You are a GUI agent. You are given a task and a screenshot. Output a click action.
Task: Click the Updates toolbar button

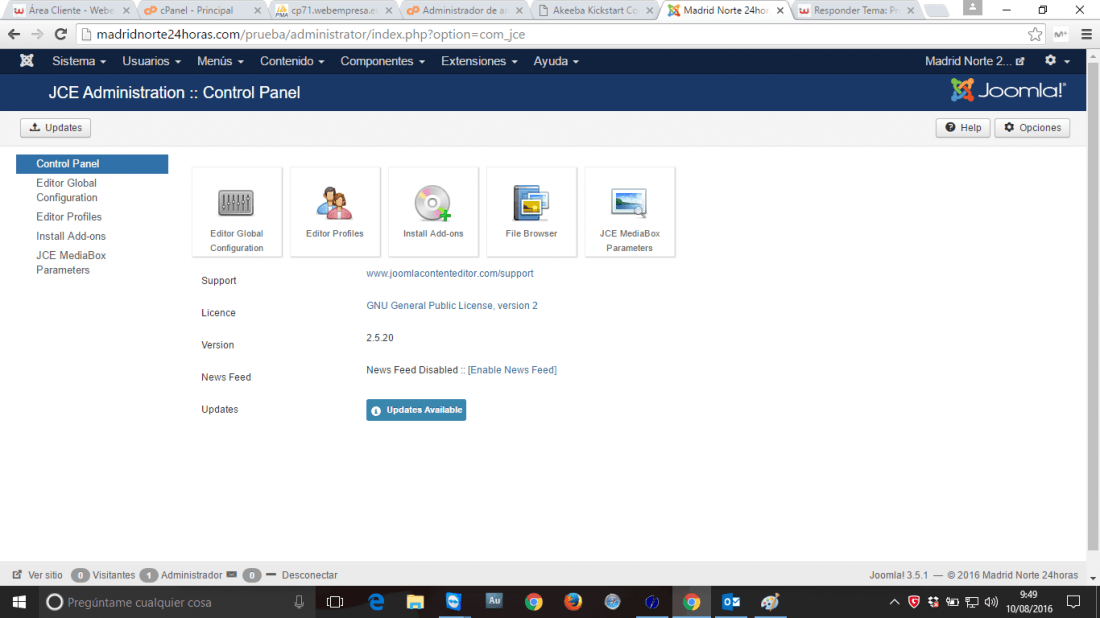(55, 128)
